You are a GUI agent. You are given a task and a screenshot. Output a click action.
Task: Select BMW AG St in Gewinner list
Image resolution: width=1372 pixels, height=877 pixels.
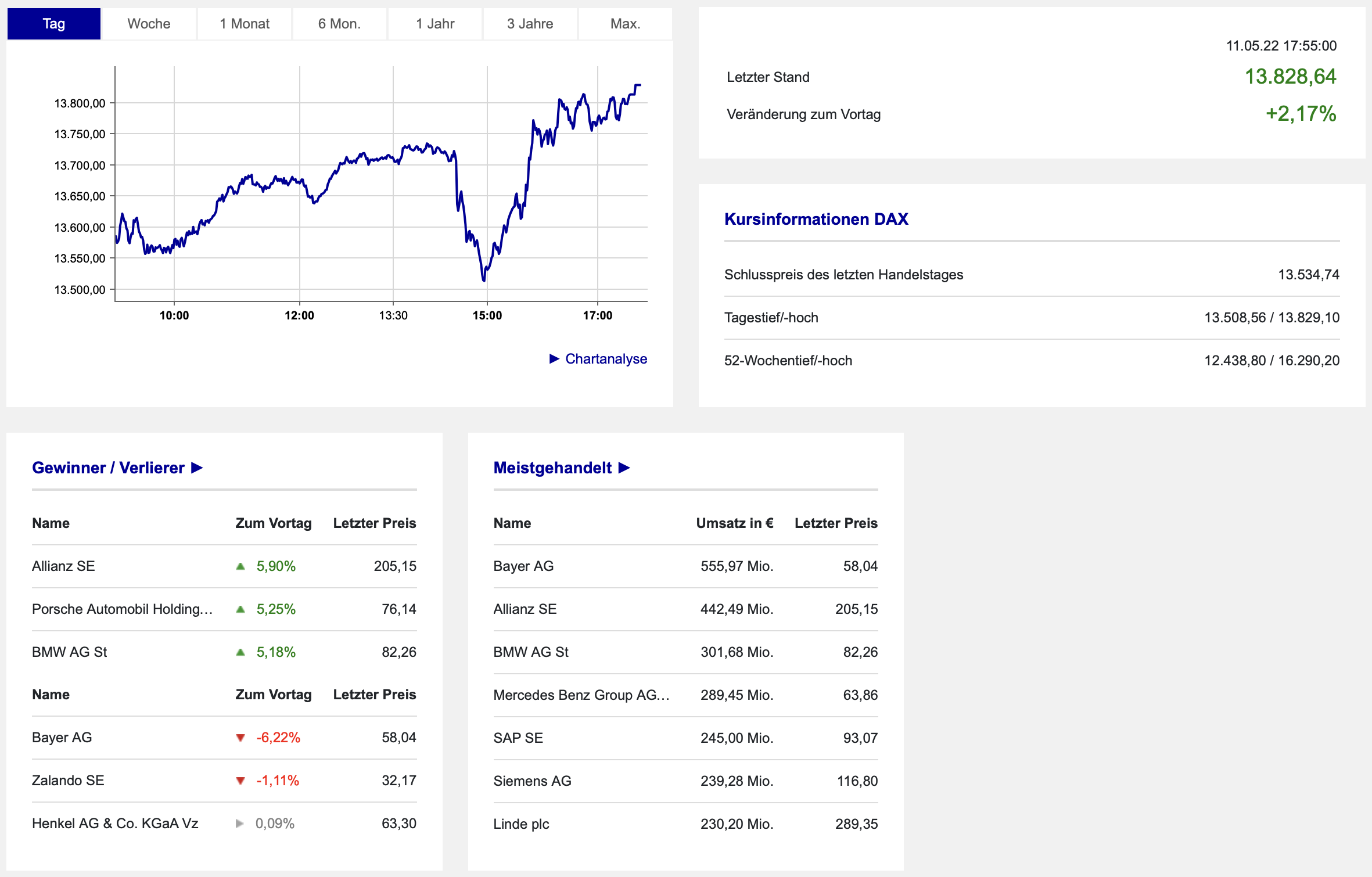(70, 652)
